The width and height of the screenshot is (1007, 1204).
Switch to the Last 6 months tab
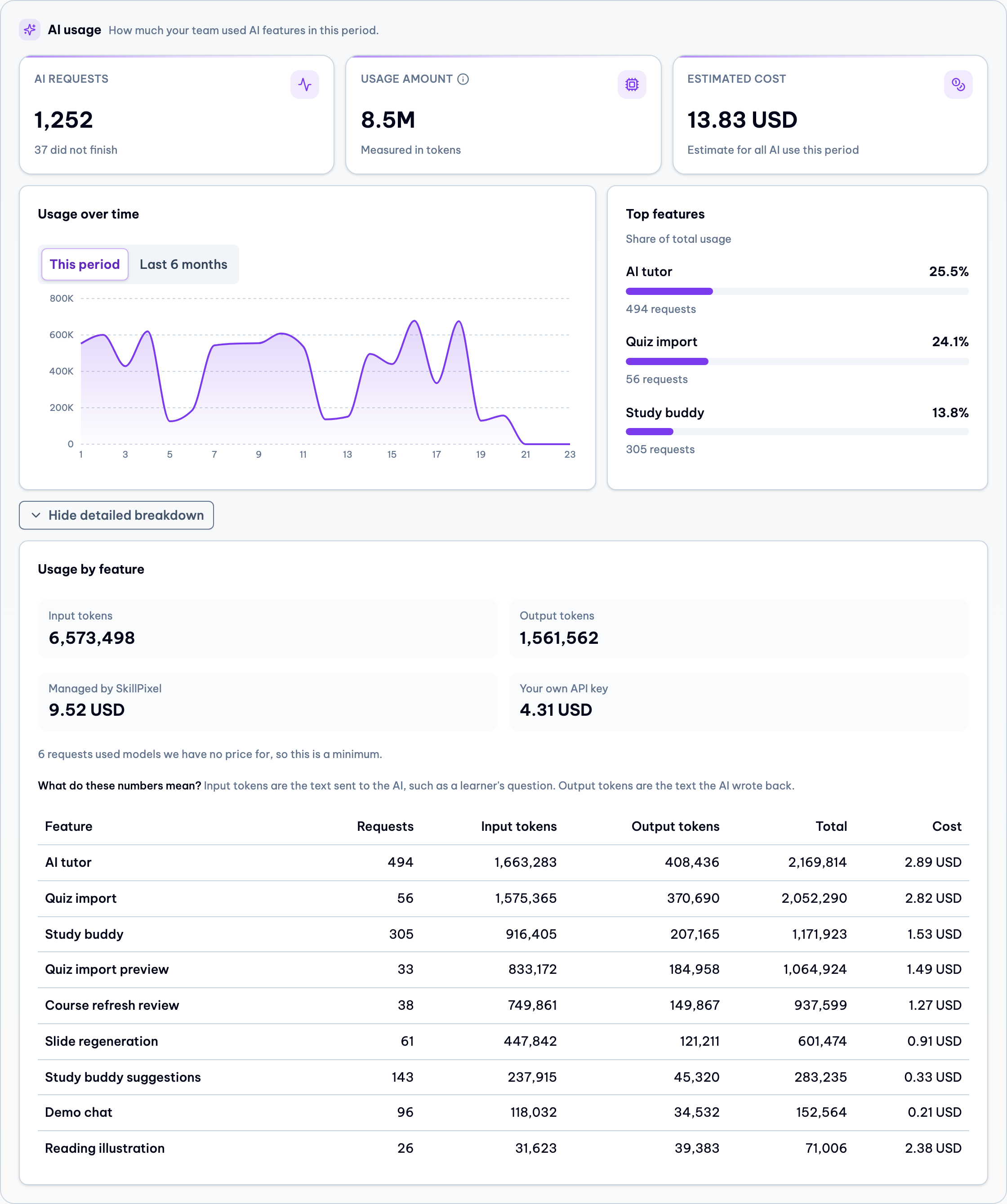(183, 264)
